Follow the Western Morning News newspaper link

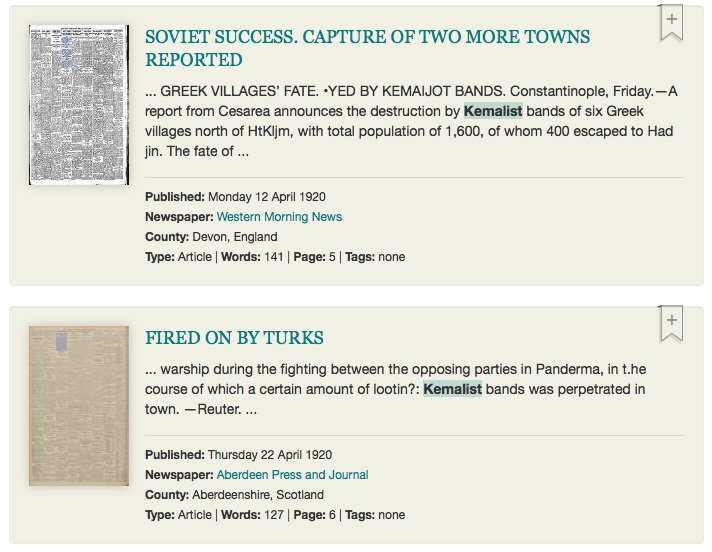pos(279,217)
